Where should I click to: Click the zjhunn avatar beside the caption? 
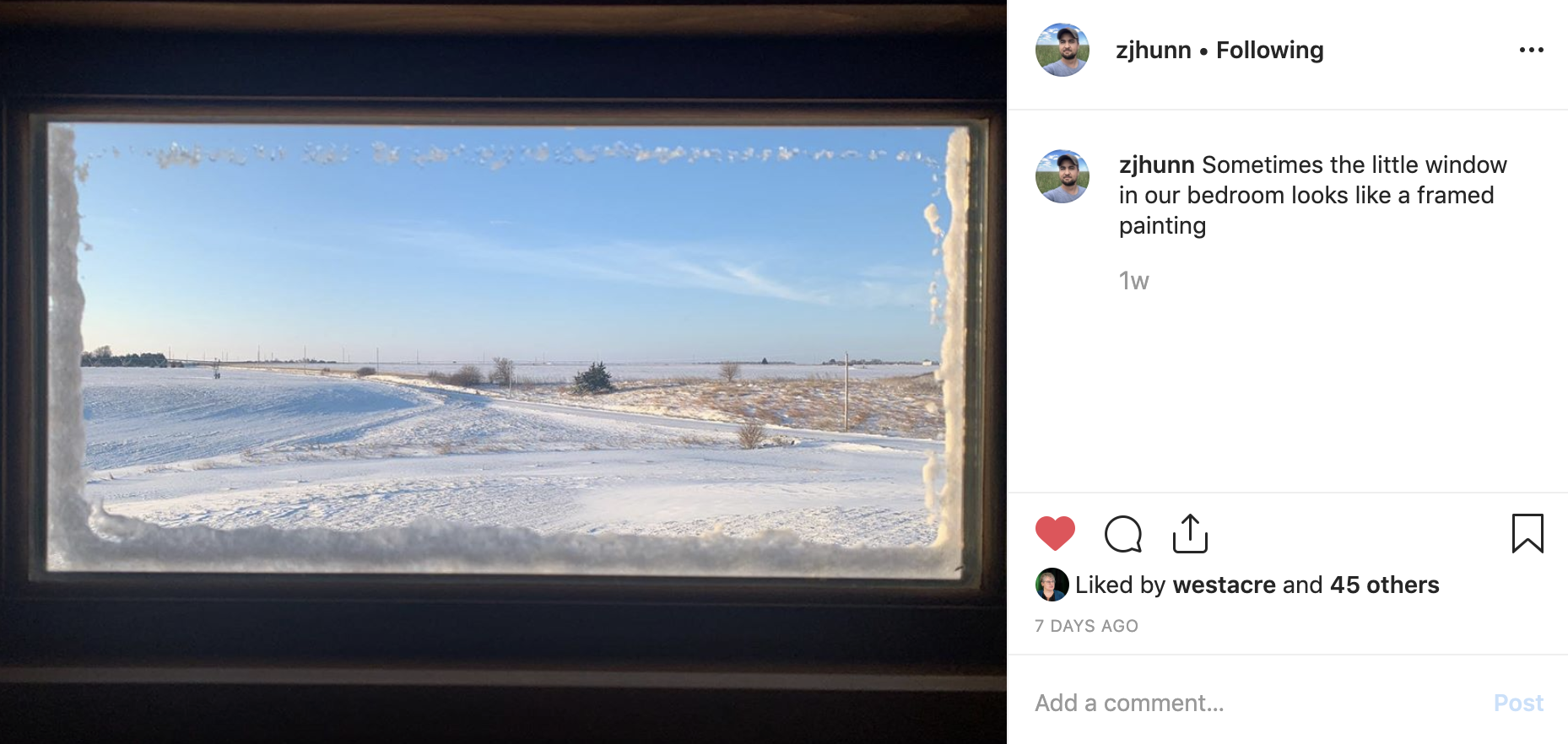1062,176
